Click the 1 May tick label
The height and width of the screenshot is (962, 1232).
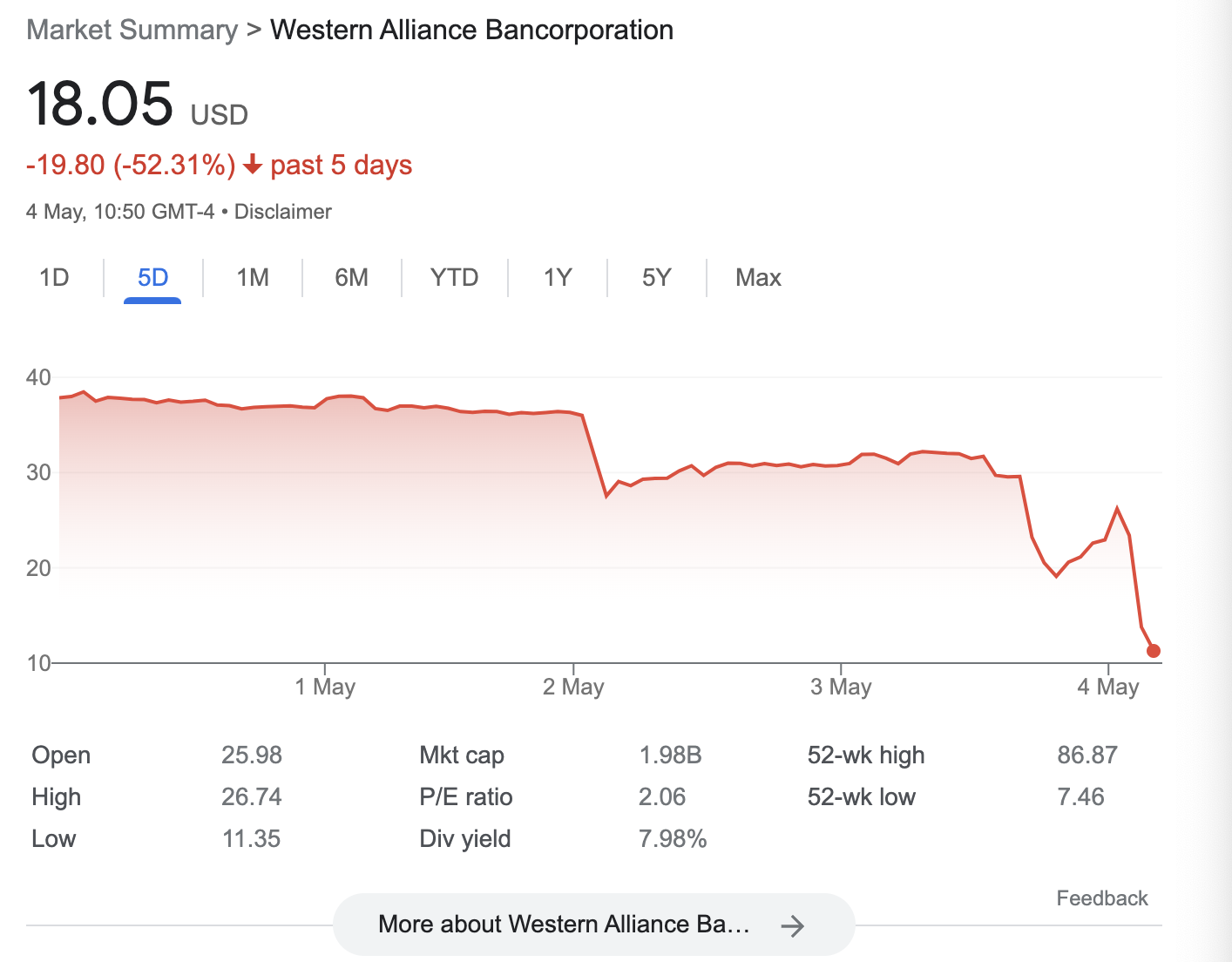(x=325, y=687)
